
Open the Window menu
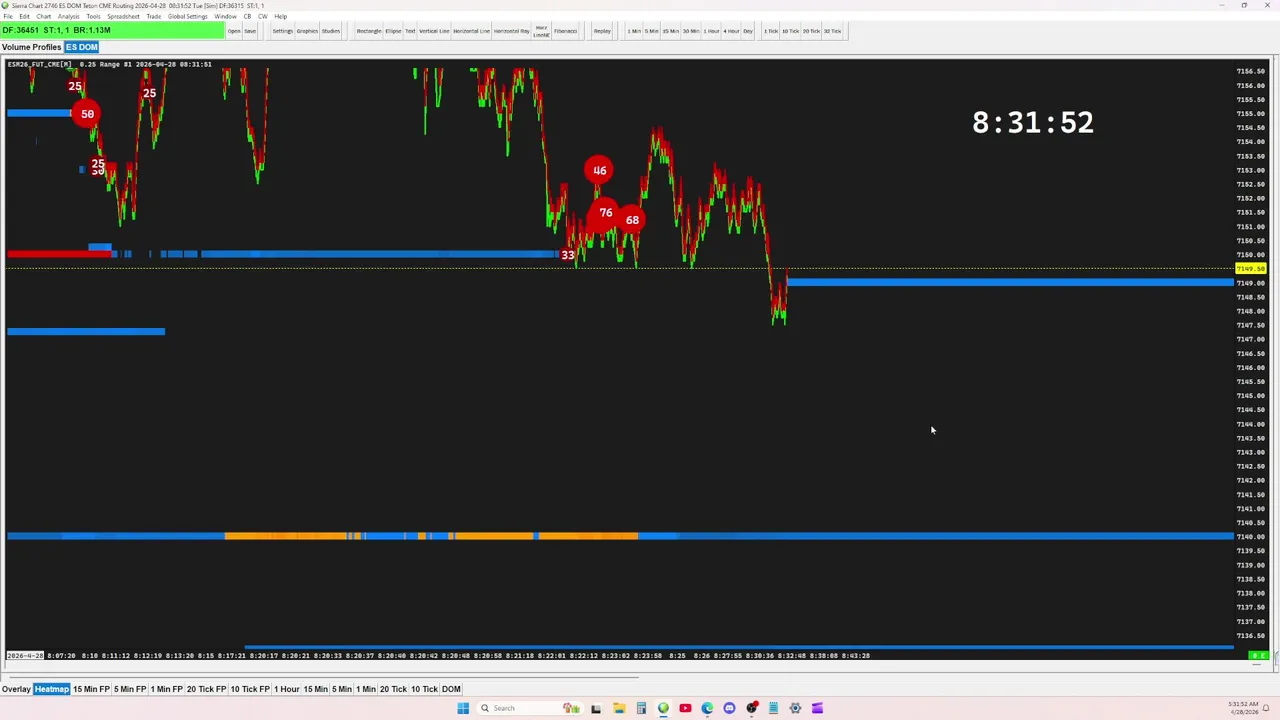[225, 16]
